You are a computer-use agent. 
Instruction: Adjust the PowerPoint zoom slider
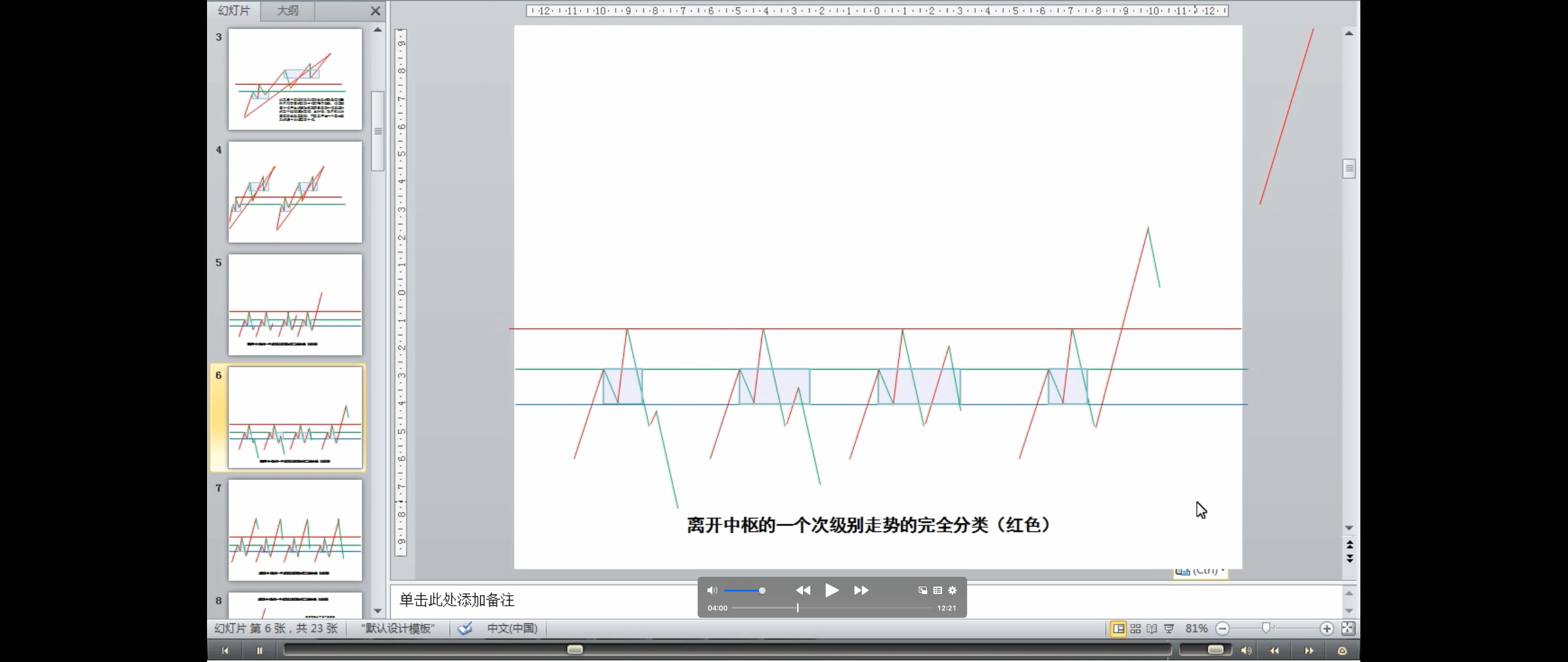[x=1267, y=628]
